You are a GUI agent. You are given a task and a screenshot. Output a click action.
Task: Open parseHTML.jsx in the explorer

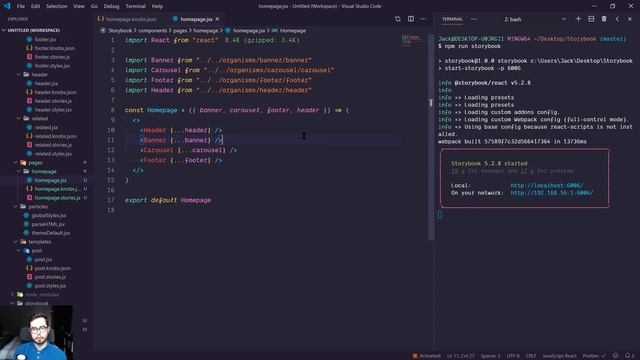(48, 224)
